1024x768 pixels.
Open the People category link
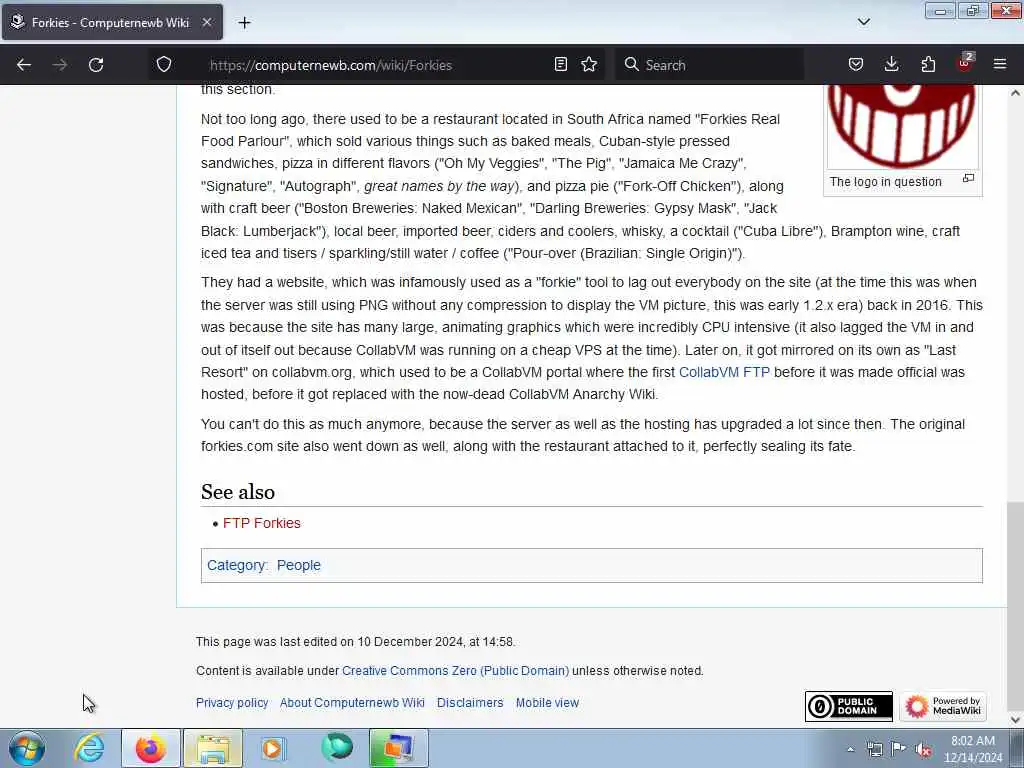tap(298, 565)
